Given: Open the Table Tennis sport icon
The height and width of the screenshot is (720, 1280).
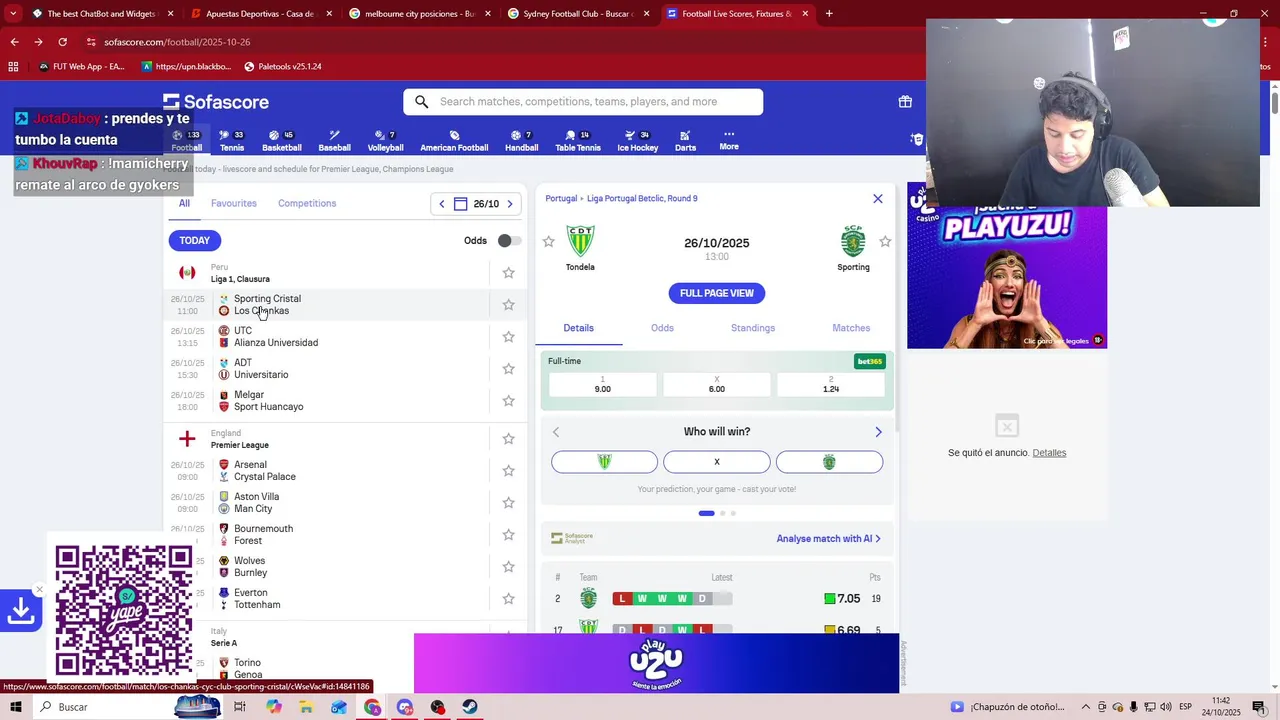Looking at the screenshot, I should coord(578,141).
